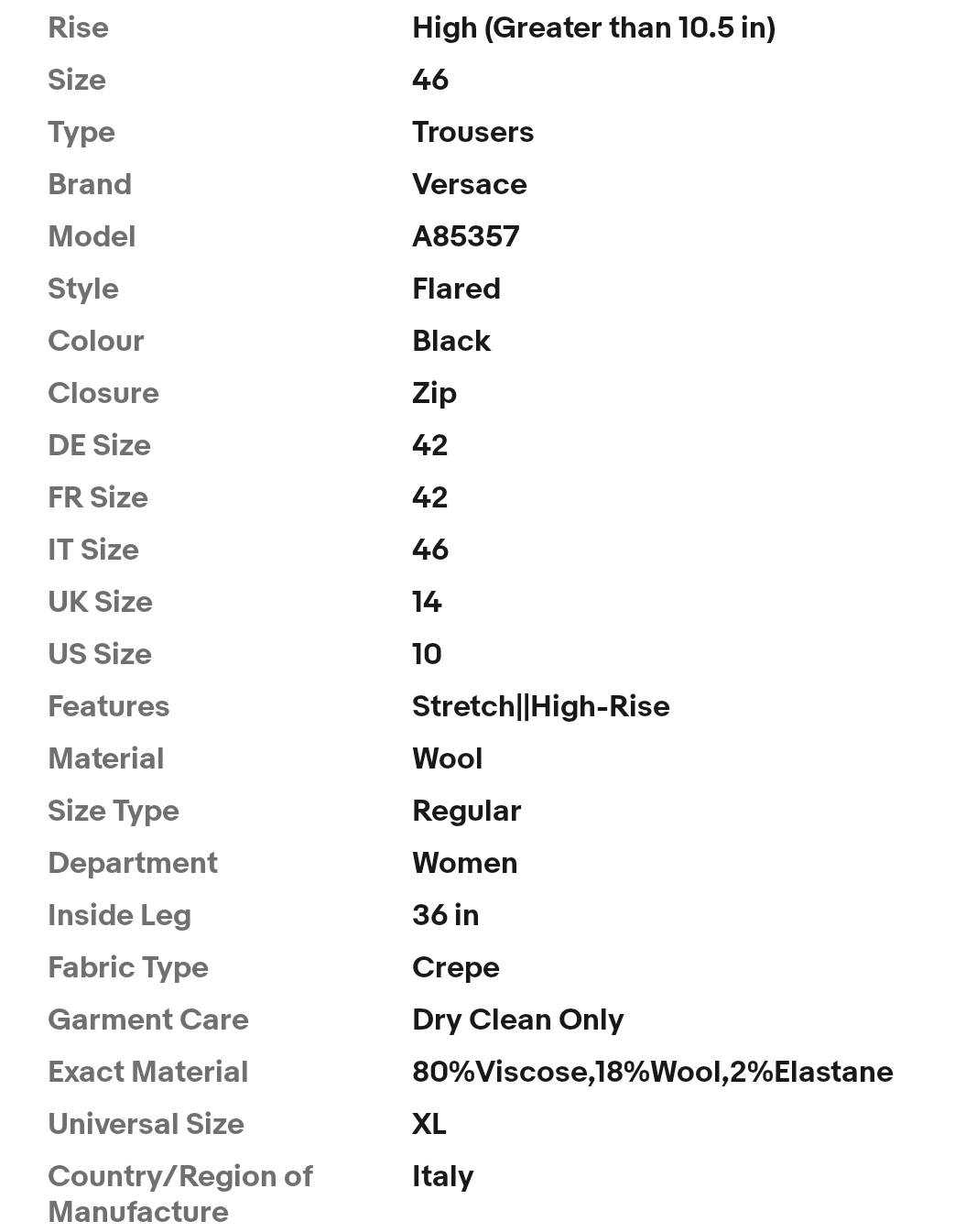Image resolution: width=955 pixels, height=1232 pixels.
Task: Click the Italy manufacture value
Action: (442, 1177)
